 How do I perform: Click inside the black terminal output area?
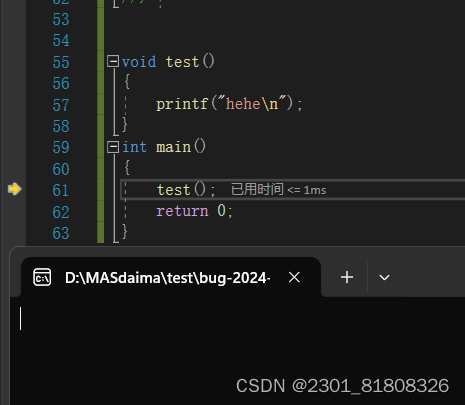coord(237,350)
